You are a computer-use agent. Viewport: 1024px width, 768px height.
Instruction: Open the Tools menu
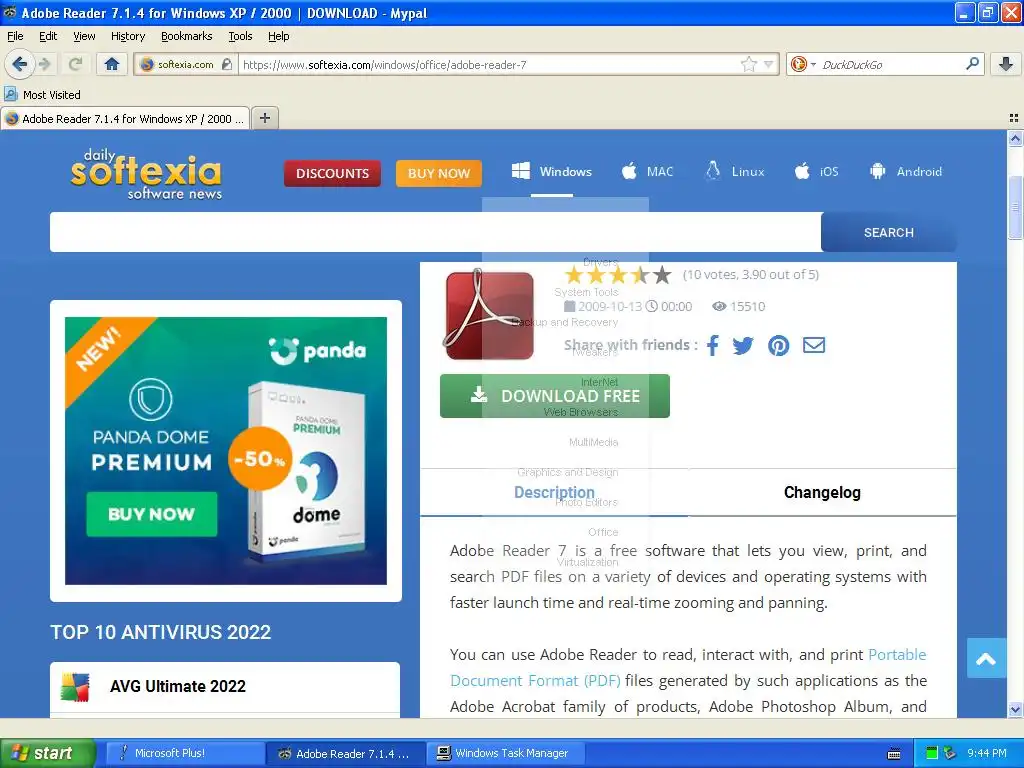[x=240, y=36]
